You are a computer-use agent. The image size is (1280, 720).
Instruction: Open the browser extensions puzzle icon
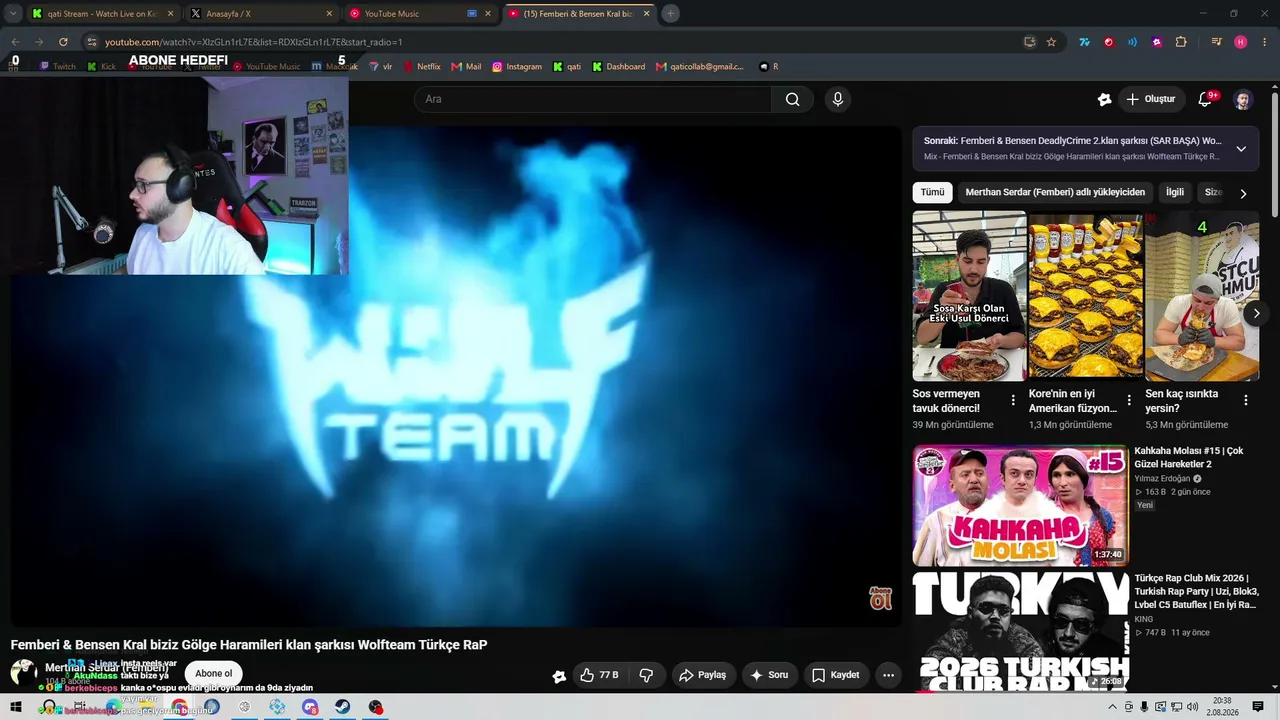(1181, 42)
